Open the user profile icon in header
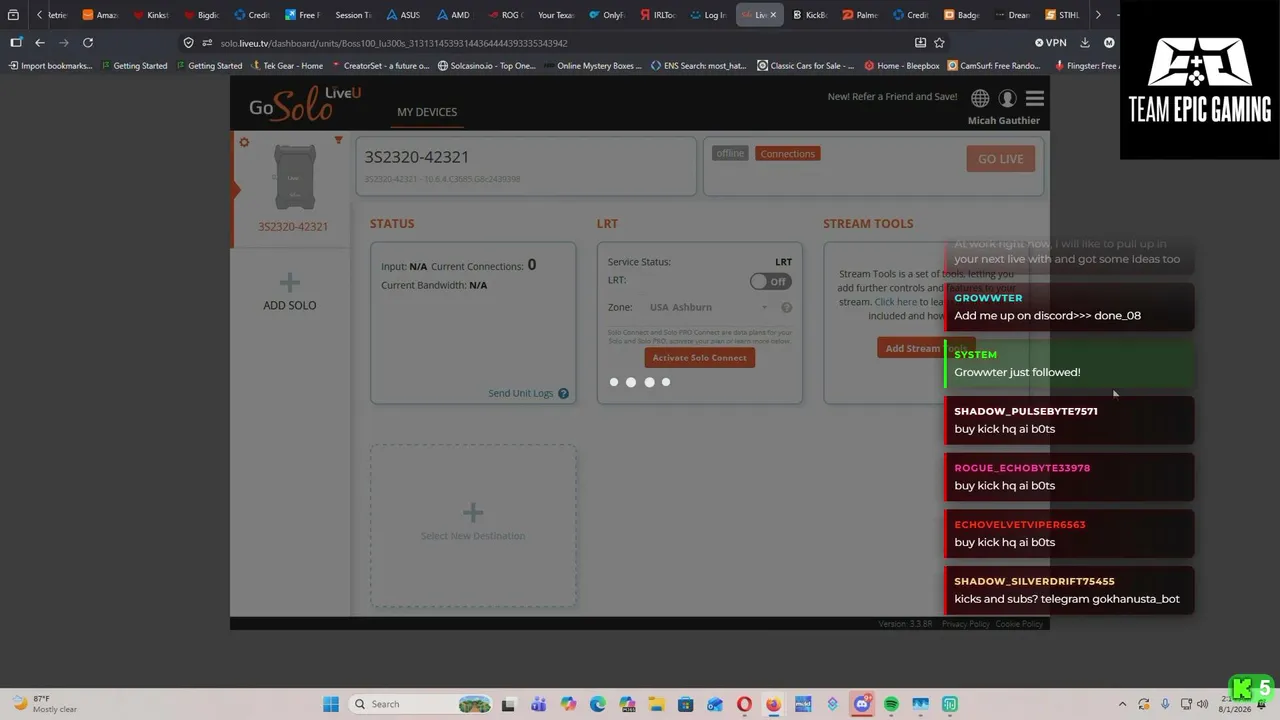 point(1007,98)
